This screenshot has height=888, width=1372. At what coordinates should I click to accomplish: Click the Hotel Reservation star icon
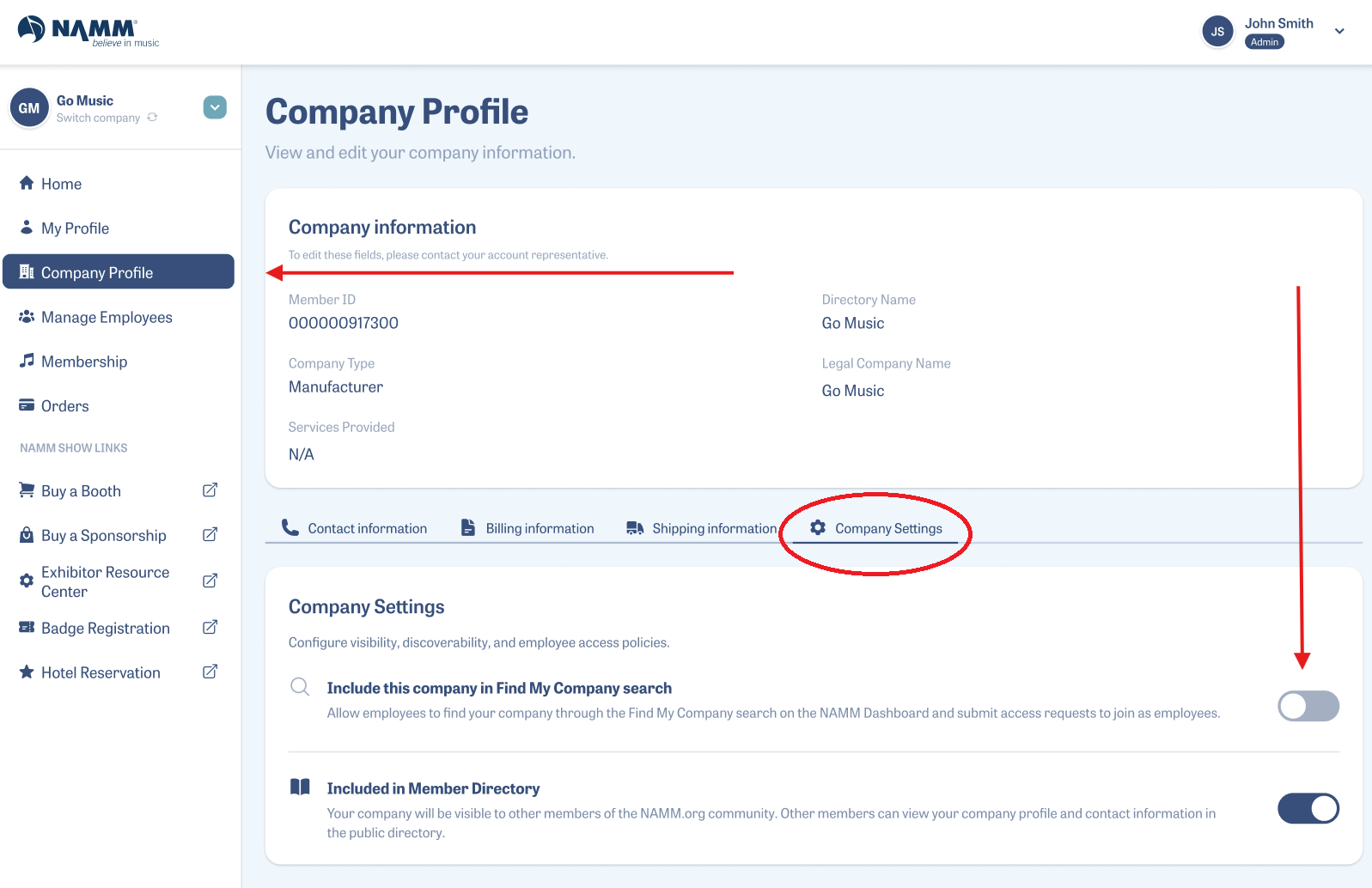point(27,672)
